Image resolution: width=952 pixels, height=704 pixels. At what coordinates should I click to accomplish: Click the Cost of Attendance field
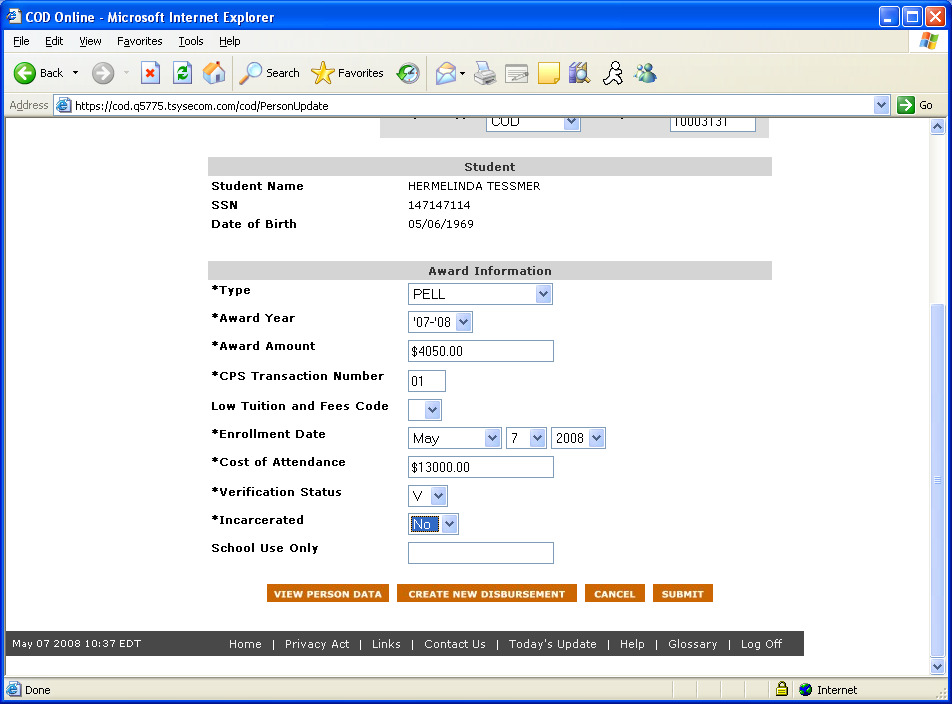tap(481, 467)
